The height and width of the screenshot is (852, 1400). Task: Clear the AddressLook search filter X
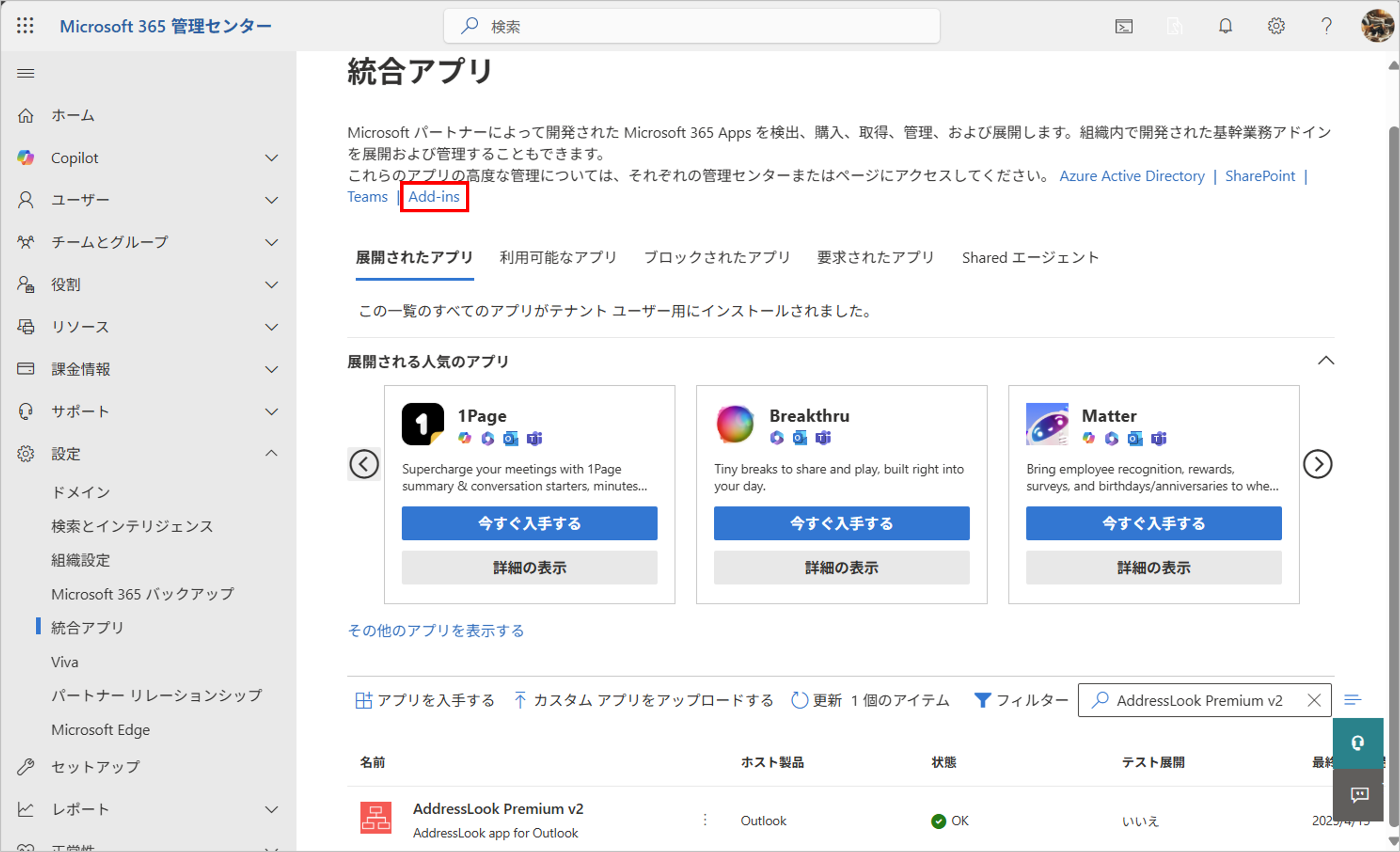click(1314, 700)
